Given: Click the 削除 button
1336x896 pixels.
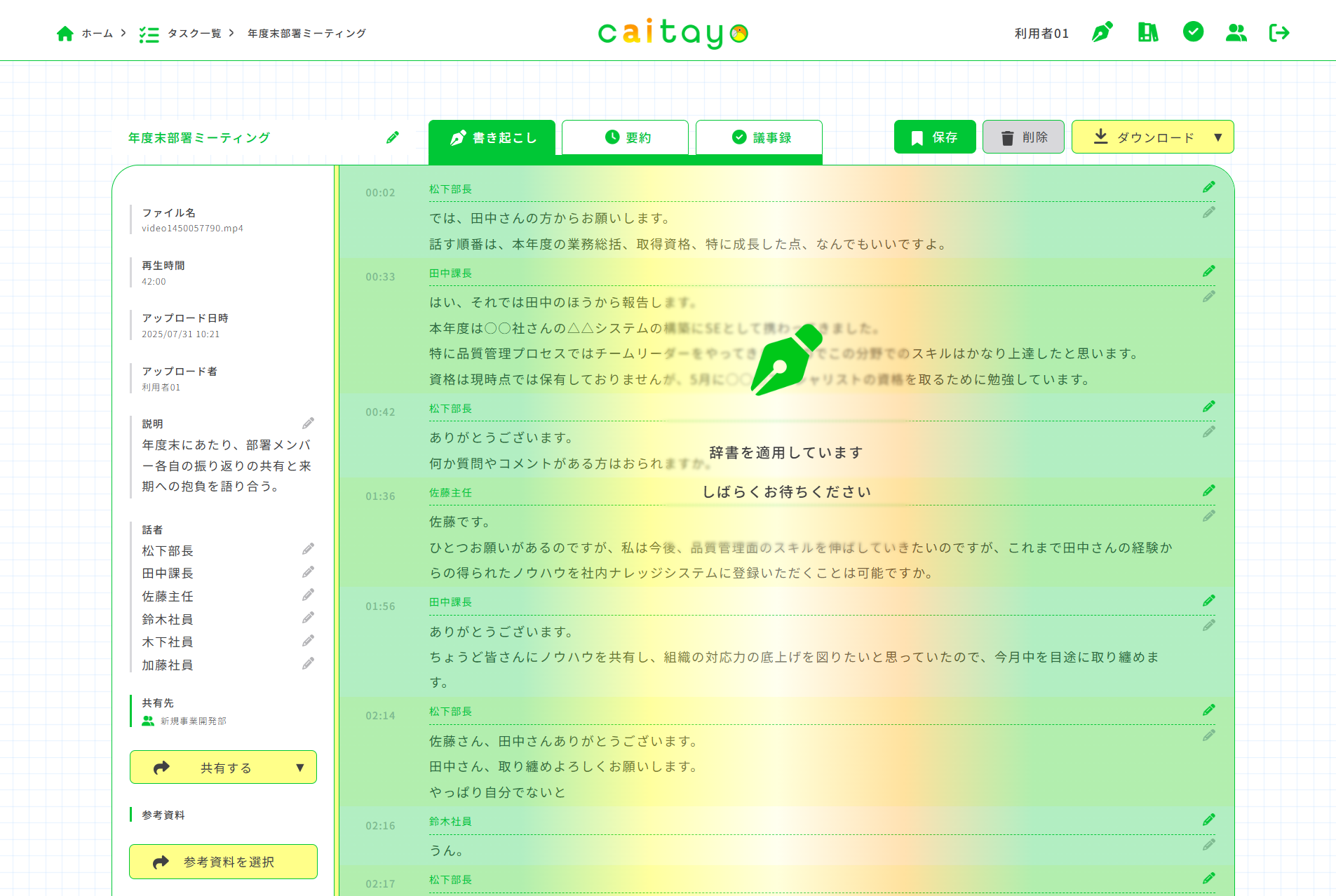Looking at the screenshot, I should click(1023, 137).
